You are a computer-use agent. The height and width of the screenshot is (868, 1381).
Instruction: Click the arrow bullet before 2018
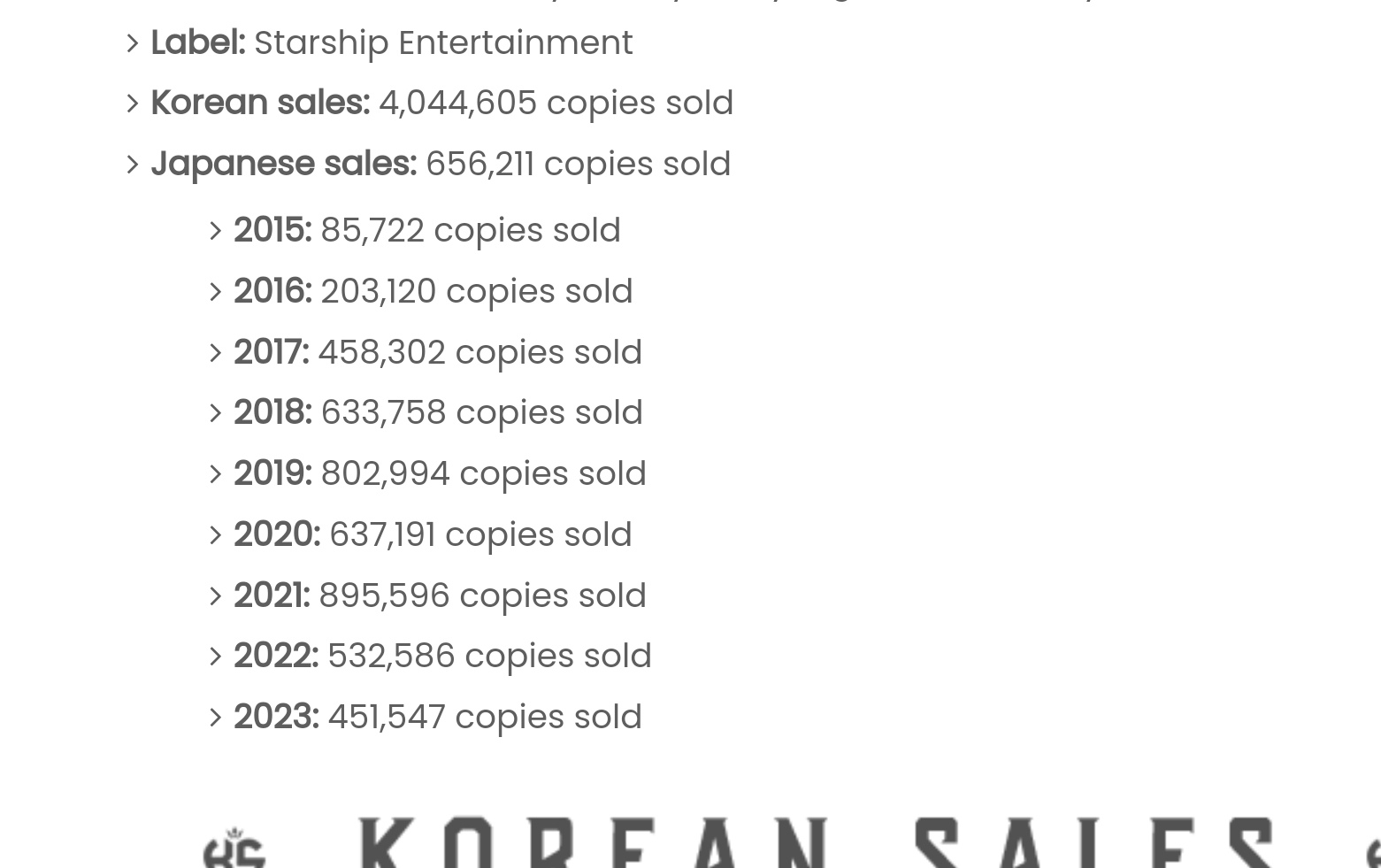point(215,413)
